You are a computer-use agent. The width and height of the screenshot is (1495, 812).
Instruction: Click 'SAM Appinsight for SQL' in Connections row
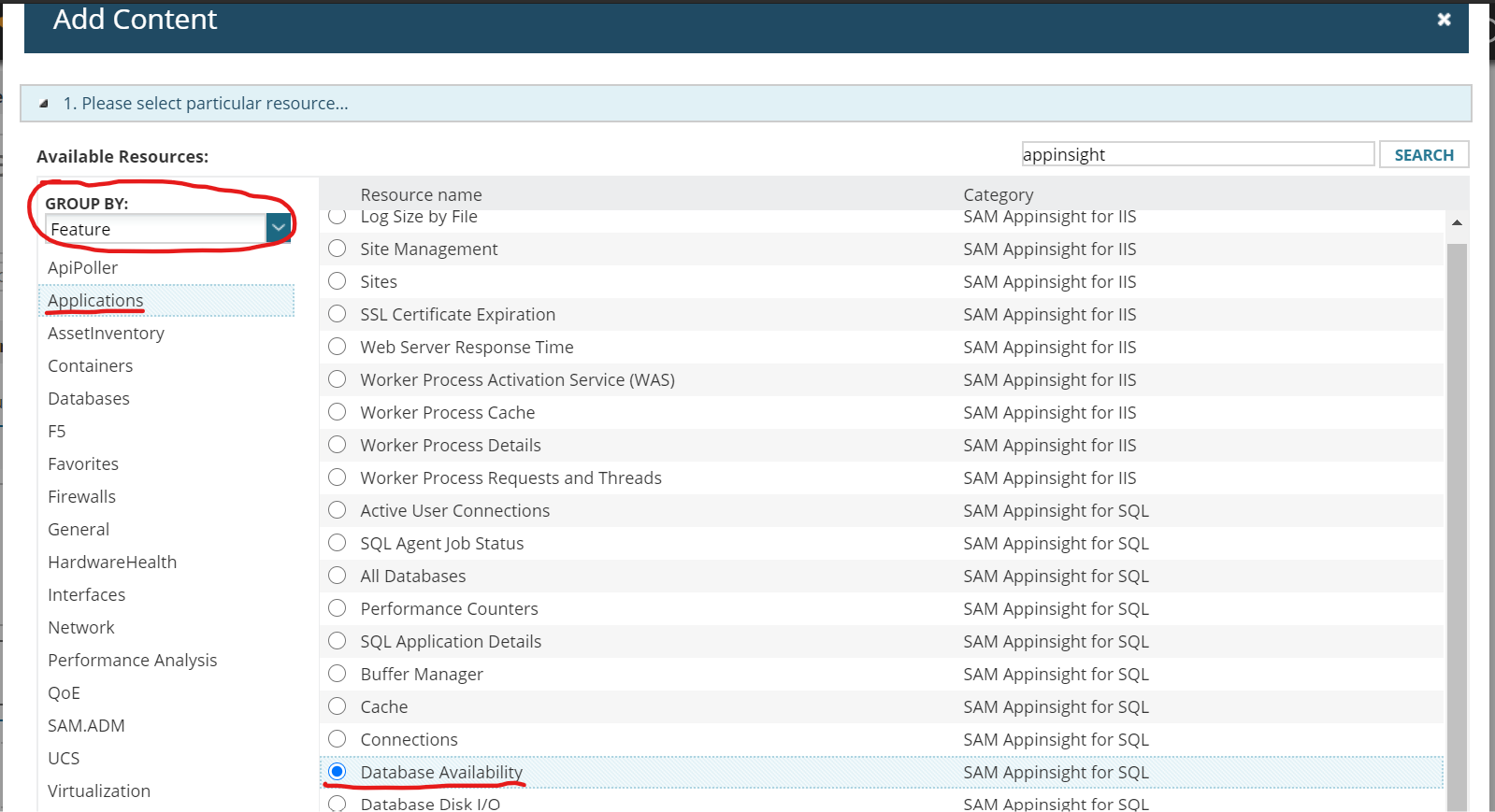(x=1057, y=740)
